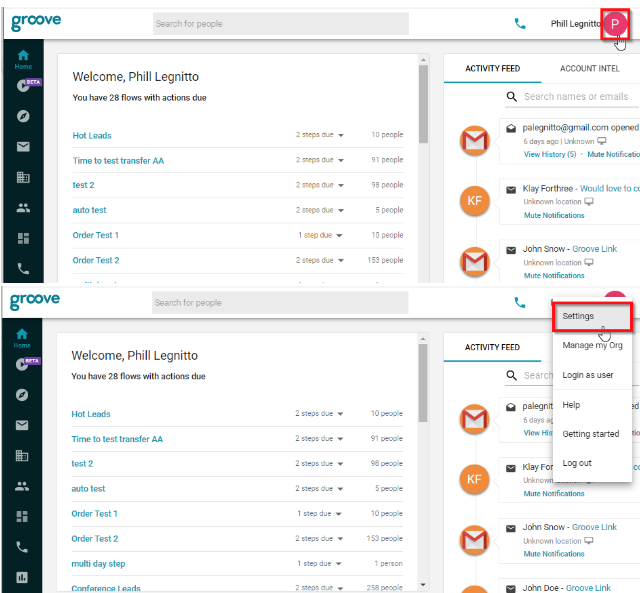Click the building accounts icon in lower screenshot sidebar
Viewport: 640px width, 593px height.
click(22, 455)
